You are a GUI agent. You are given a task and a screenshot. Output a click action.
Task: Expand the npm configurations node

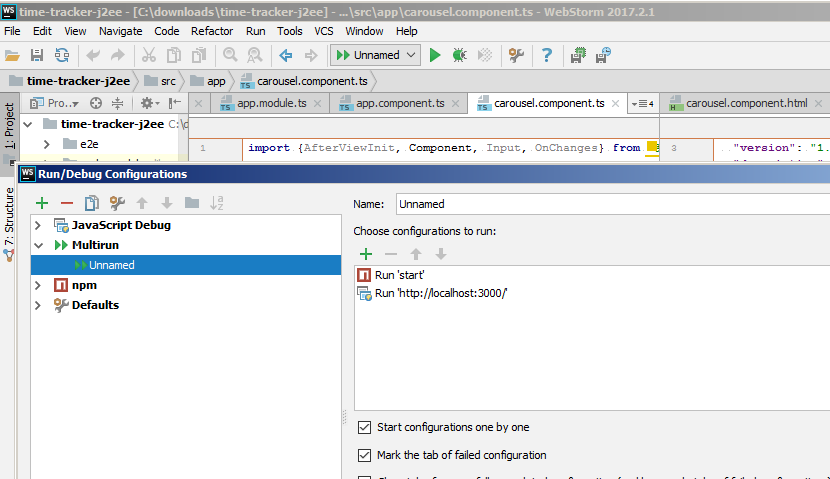tap(38, 285)
